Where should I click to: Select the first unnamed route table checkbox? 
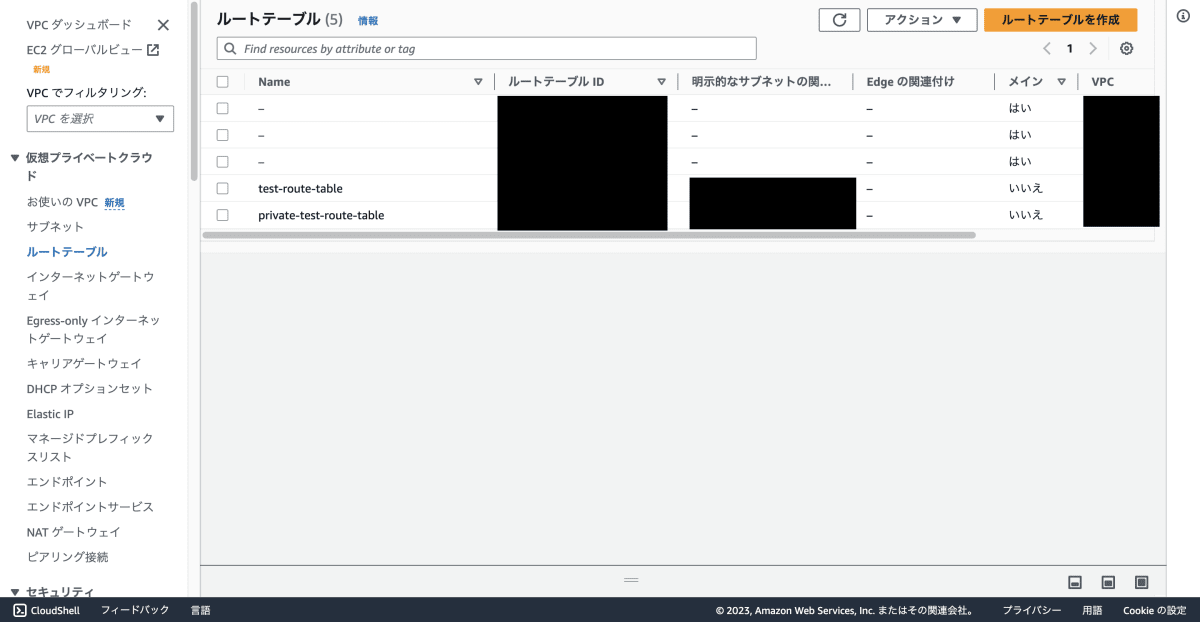(222, 108)
